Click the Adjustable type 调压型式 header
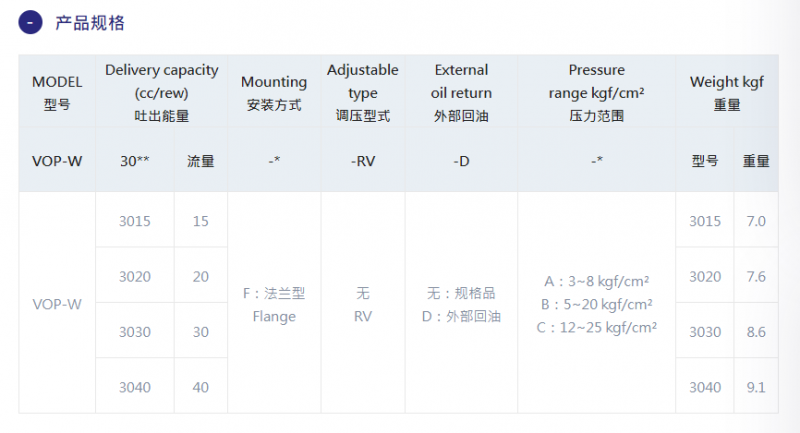 [x=363, y=93]
